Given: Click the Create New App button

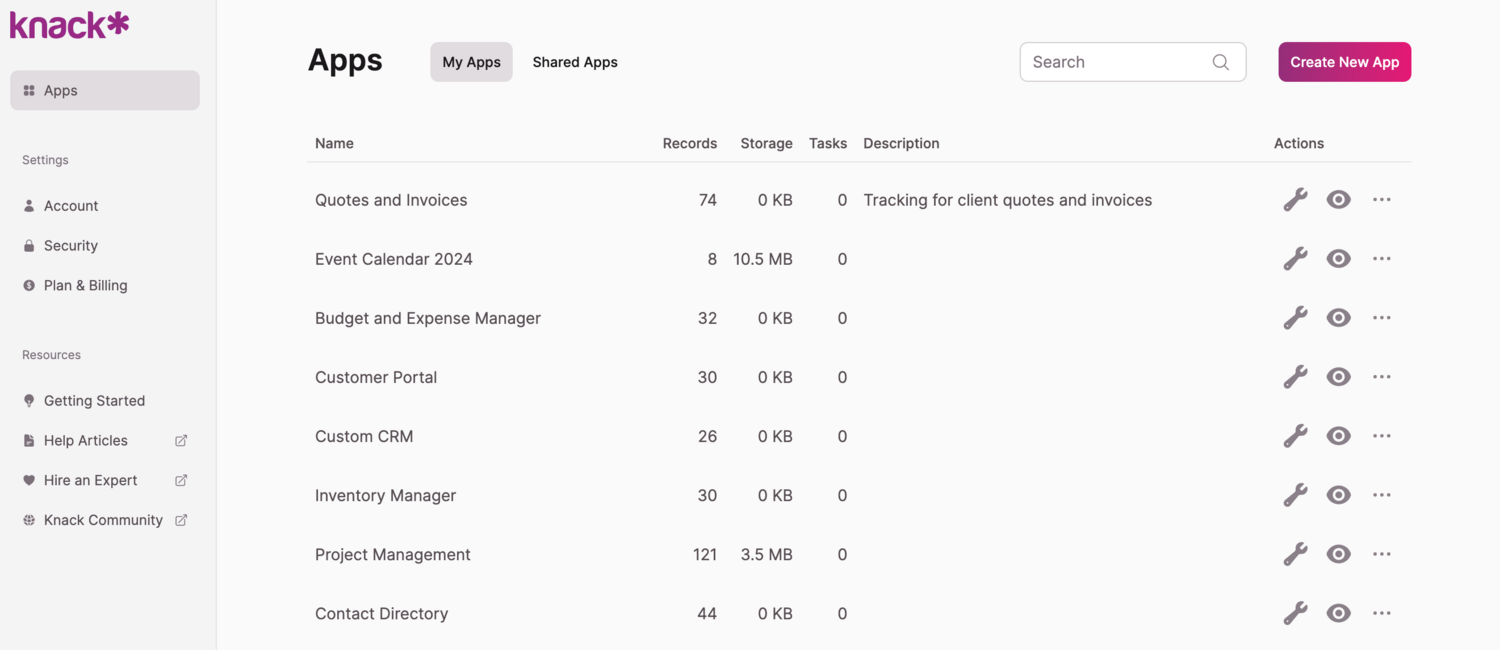Looking at the screenshot, I should click(x=1344, y=61).
